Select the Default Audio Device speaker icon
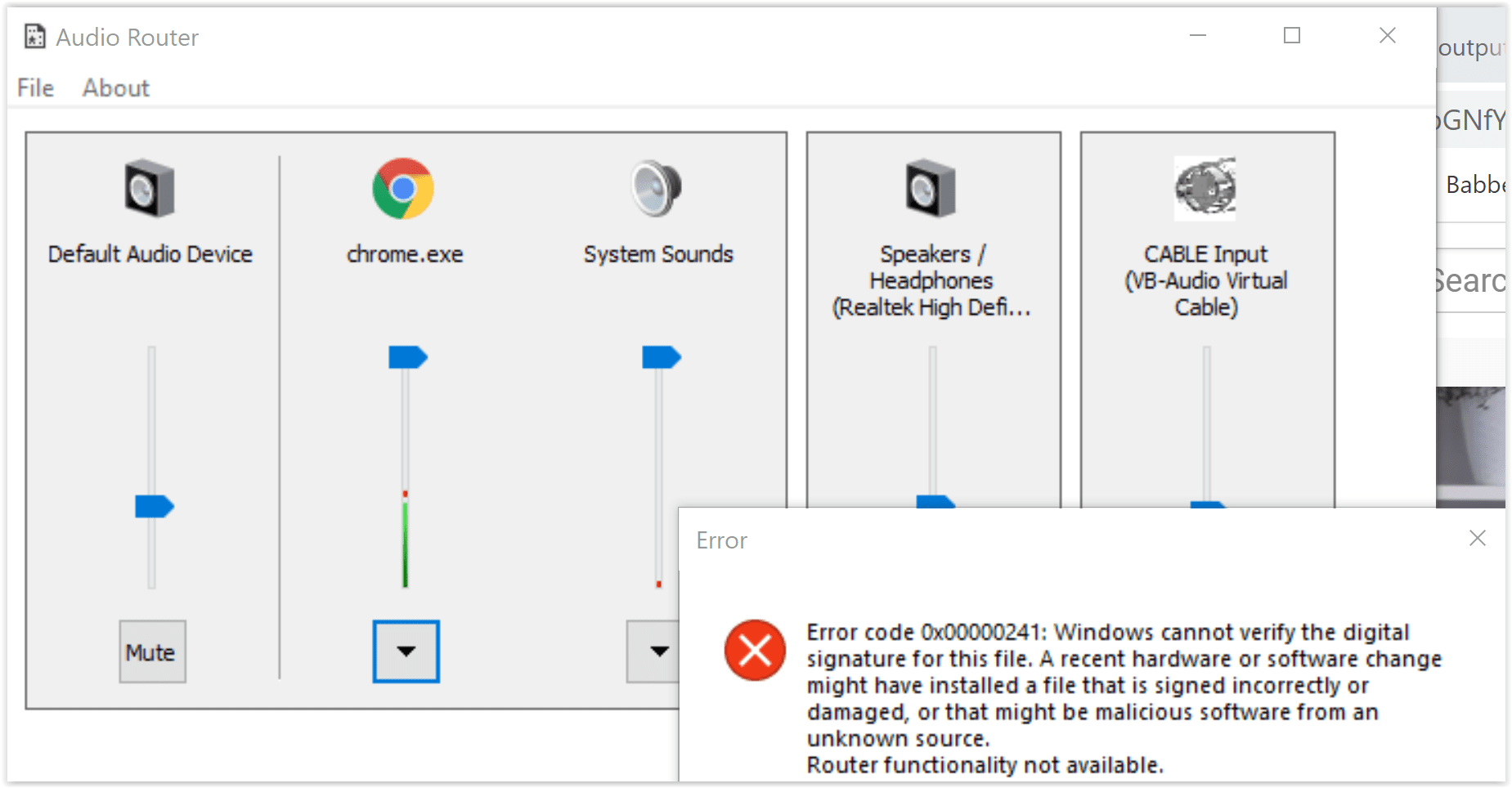Viewport: 1512px width, 788px height. pyautogui.click(x=150, y=190)
